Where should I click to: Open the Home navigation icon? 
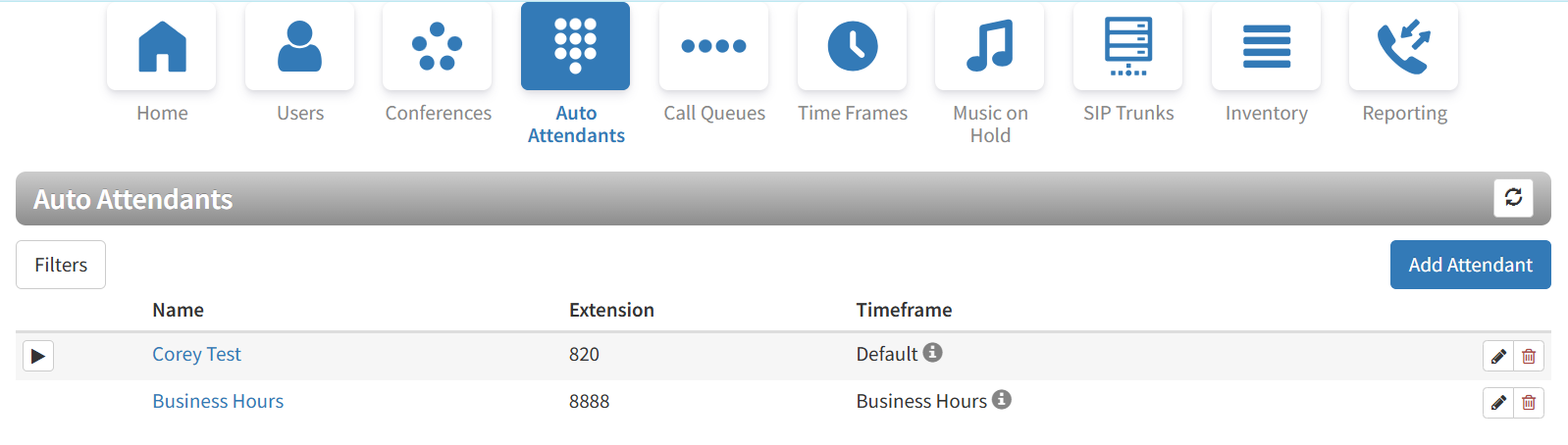coord(162,47)
